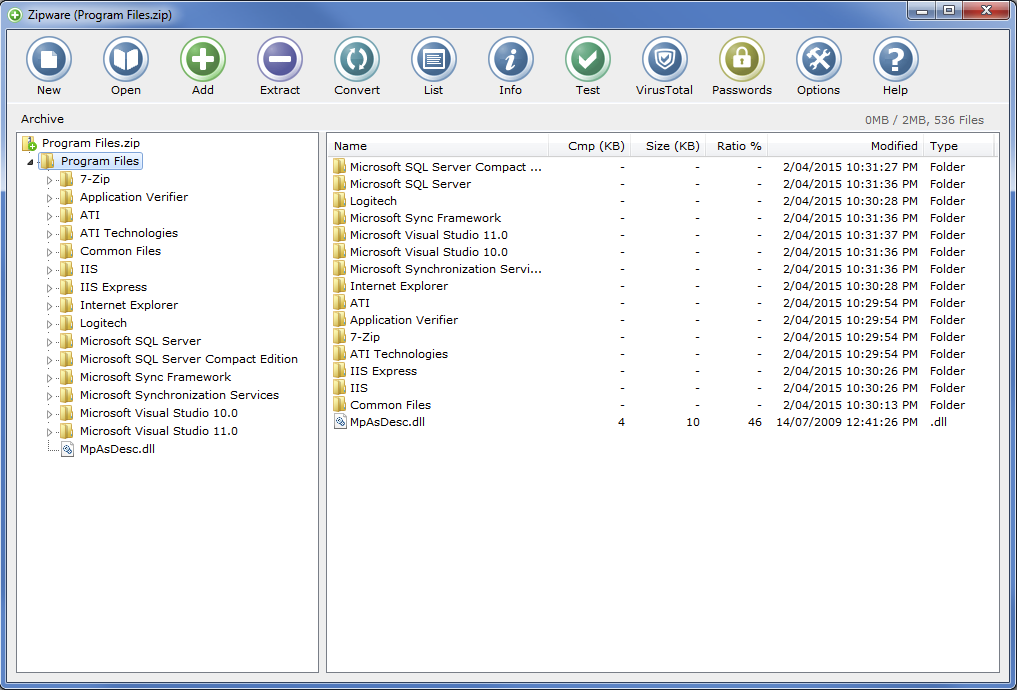Click the MpAsDesc.dll file icon in file list
Screen dimensions: 1017x690
tap(341, 422)
